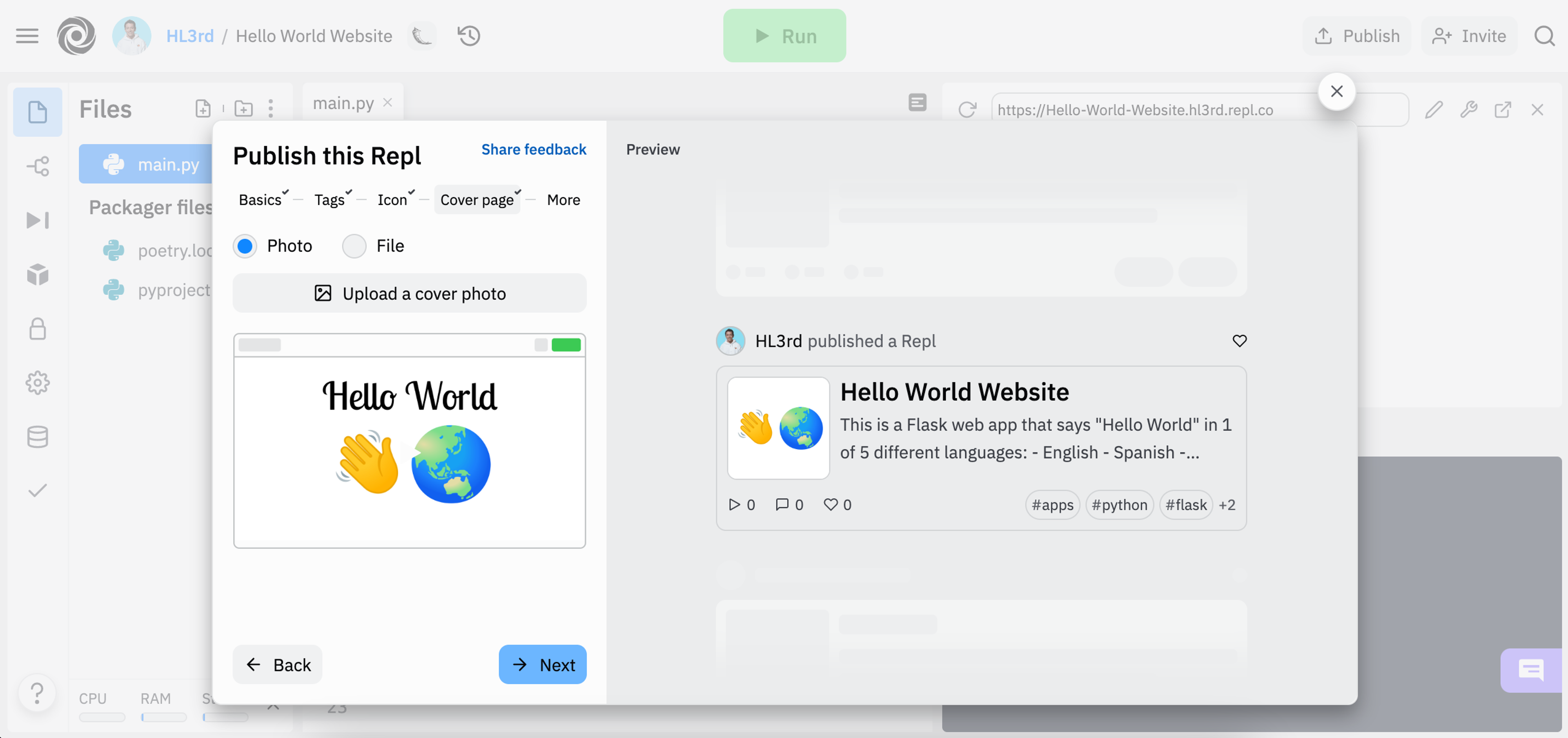The height and width of the screenshot is (738, 1568).
Task: Open the Packages cube icon
Action: (38, 274)
